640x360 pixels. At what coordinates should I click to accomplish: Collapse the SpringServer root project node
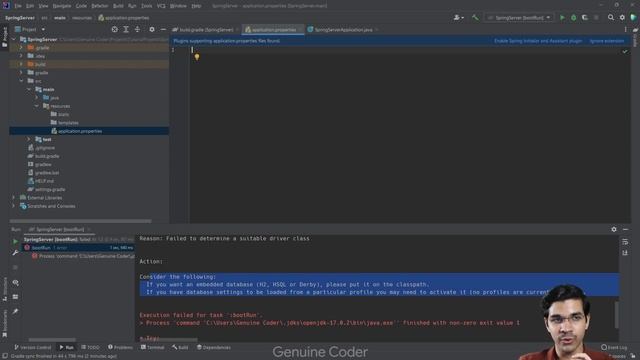[13, 40]
